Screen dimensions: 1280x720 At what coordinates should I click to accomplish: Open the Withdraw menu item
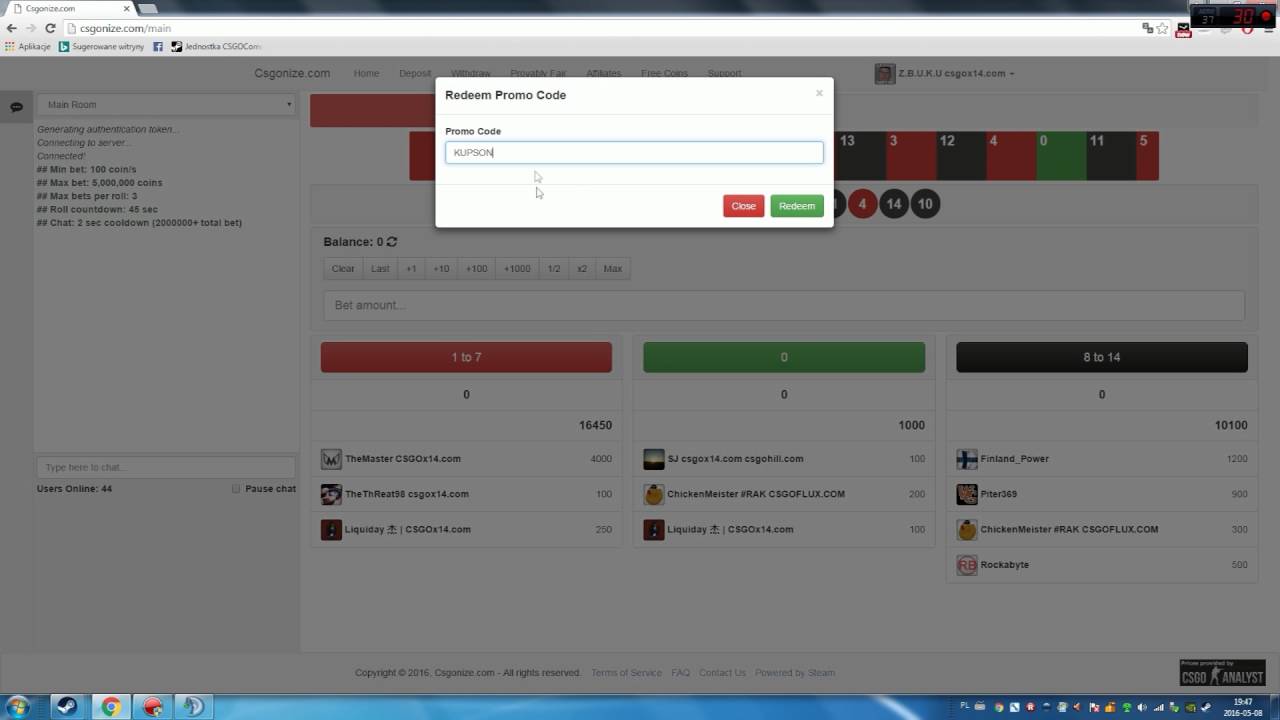point(471,73)
